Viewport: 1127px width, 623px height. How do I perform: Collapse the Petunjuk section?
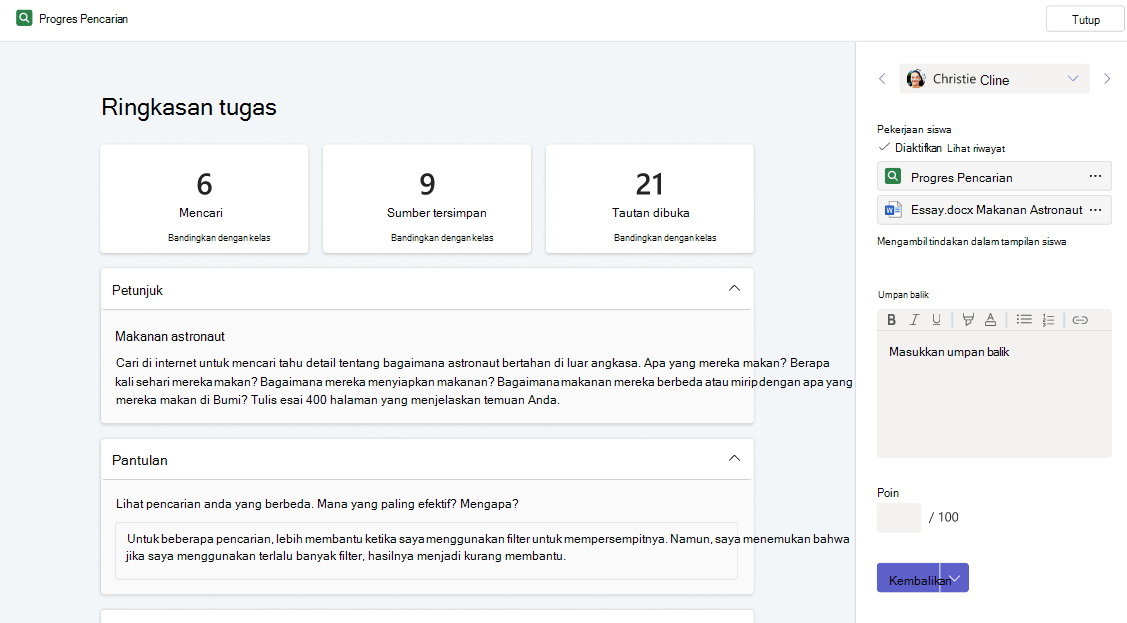[734, 289]
